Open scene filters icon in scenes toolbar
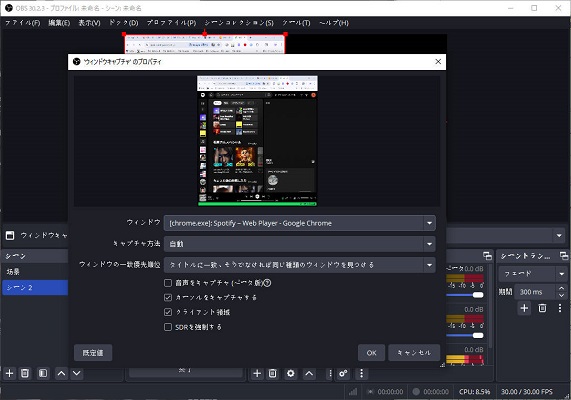The image size is (571, 400). pos(43,373)
